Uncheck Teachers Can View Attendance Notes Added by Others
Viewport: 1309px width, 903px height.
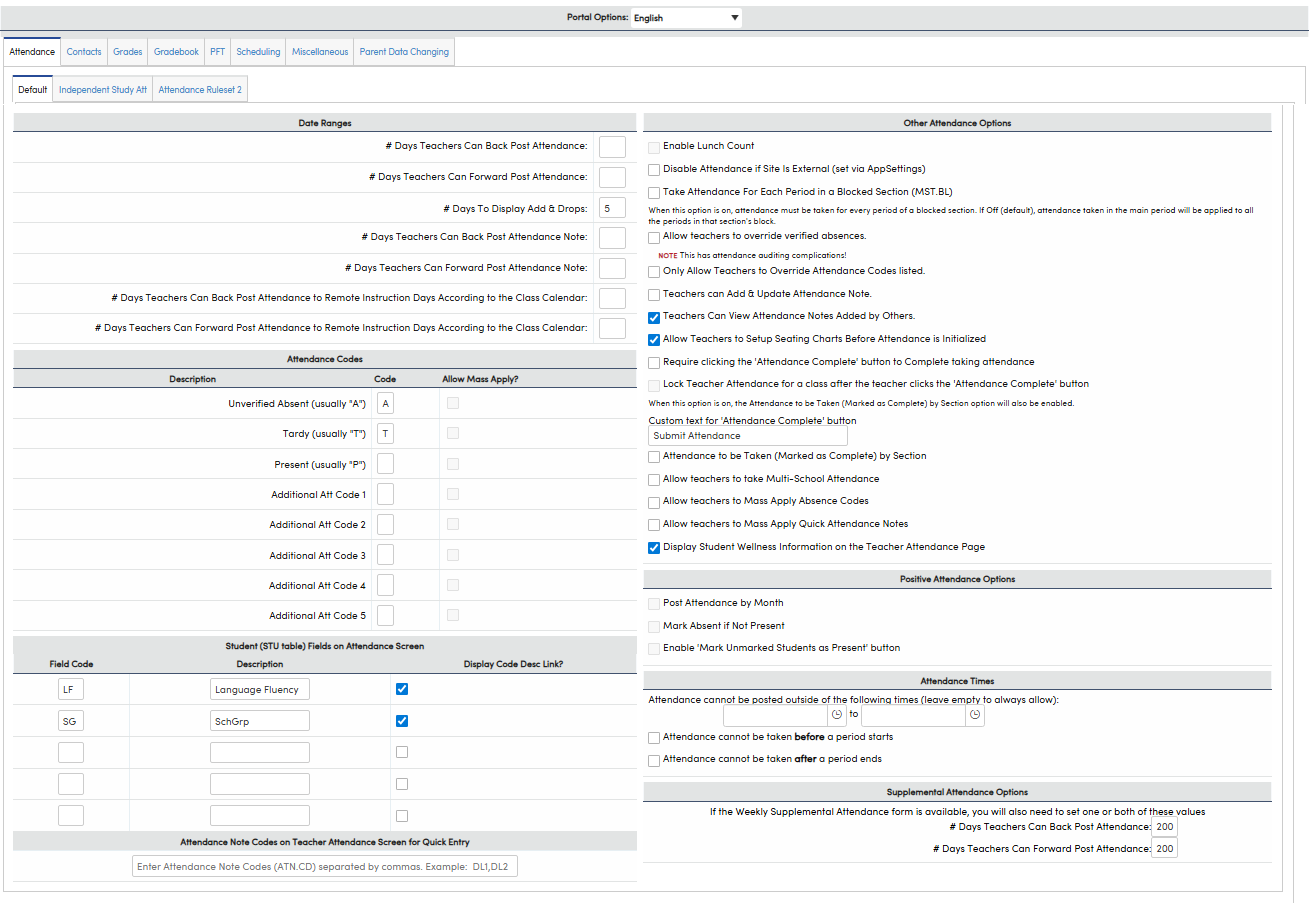[x=654, y=317]
